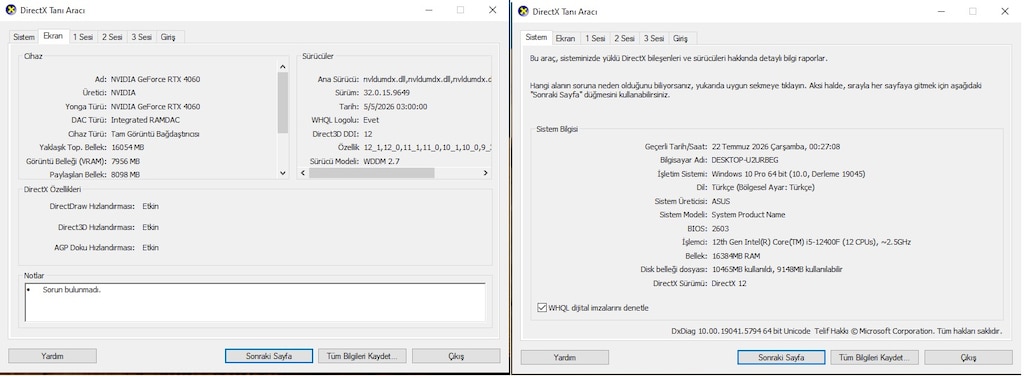Click the device list scroll down arrow
The height and width of the screenshot is (378, 1024).
pyautogui.click(x=283, y=173)
